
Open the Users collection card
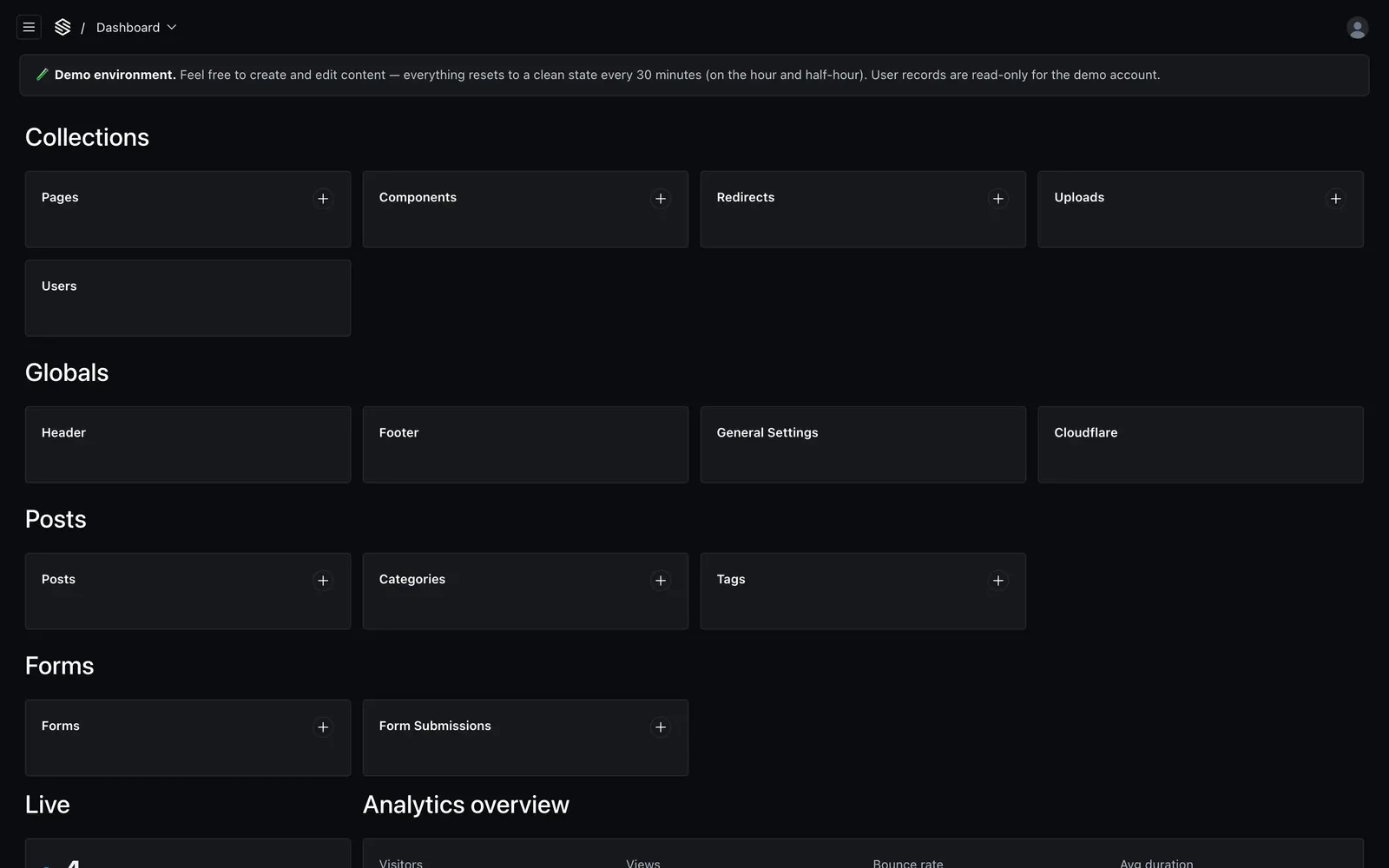coord(188,298)
